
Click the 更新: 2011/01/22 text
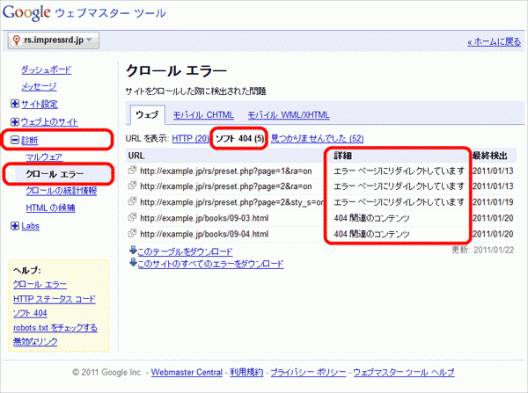(x=483, y=250)
